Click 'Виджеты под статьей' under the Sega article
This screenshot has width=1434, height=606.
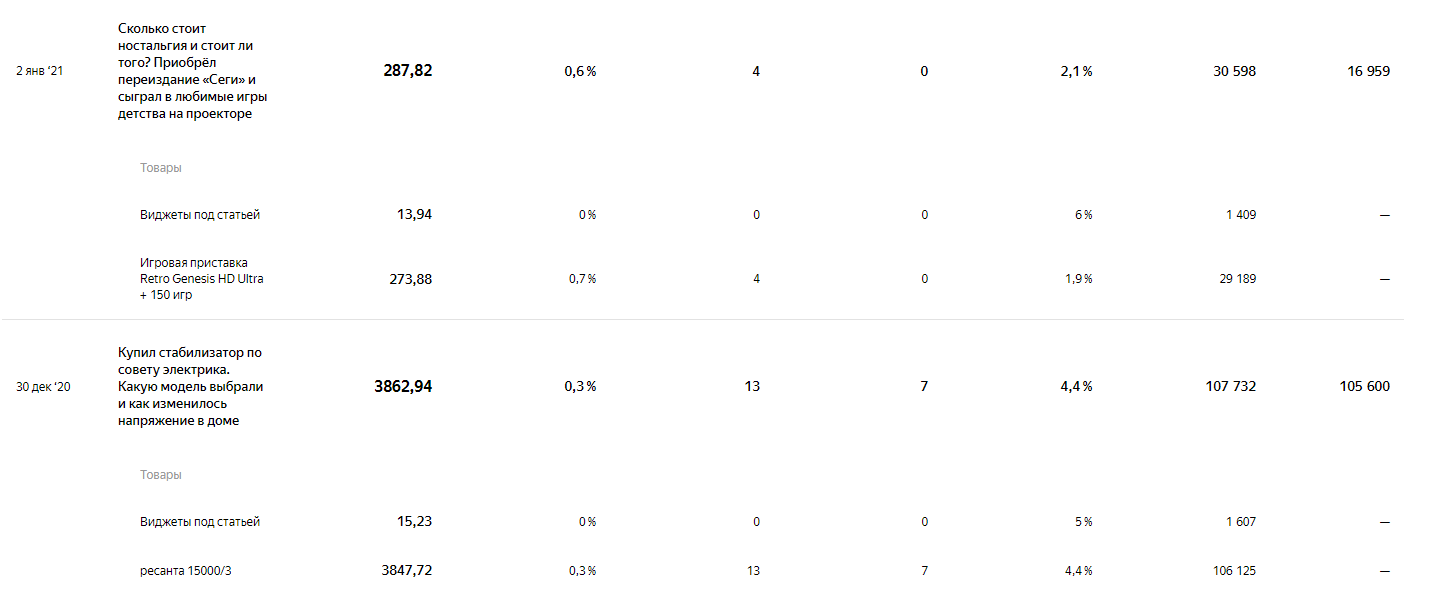tap(200, 215)
